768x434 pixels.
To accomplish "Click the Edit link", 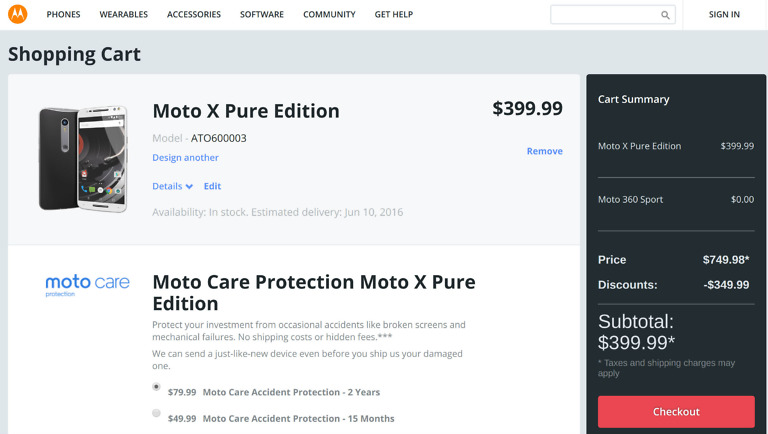I will tap(212, 186).
